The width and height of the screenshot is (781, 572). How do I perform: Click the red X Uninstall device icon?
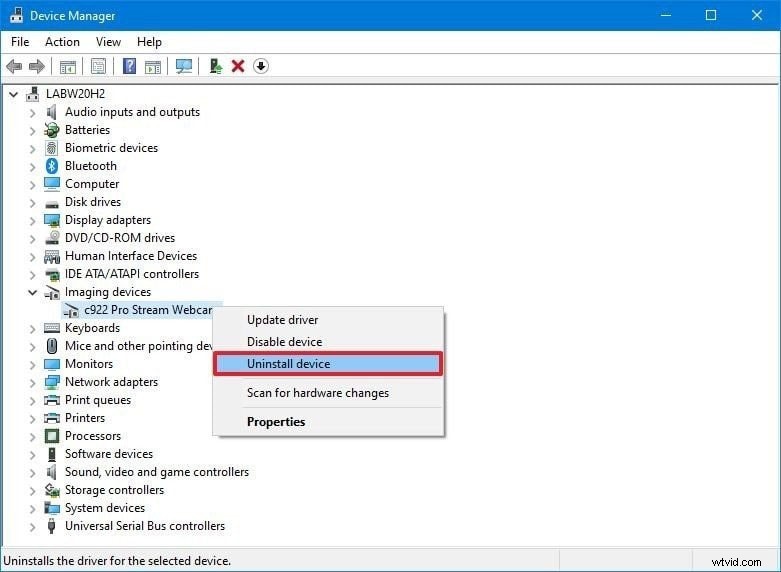coord(238,66)
